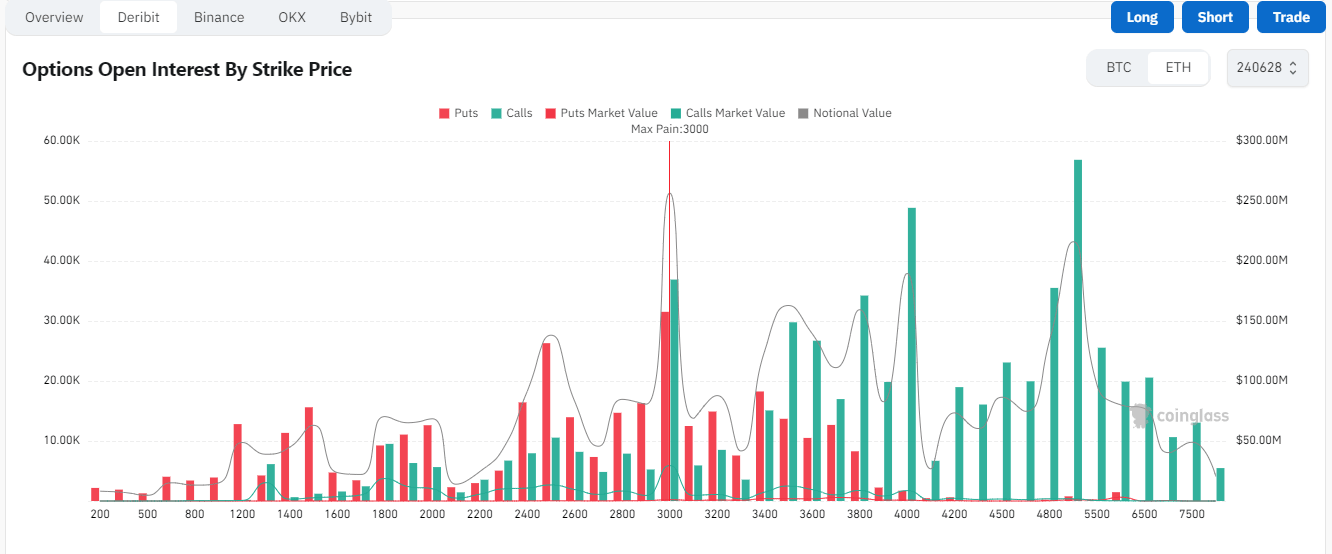Click the tallest green call bar near 5000 strike
The image size is (1332, 554).
tap(1078, 330)
